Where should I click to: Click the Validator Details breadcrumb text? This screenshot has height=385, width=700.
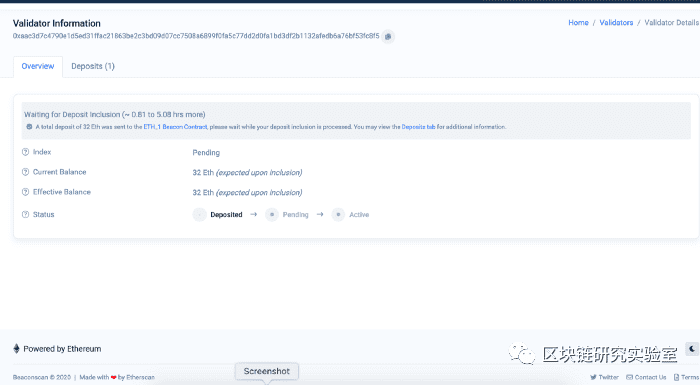point(671,23)
